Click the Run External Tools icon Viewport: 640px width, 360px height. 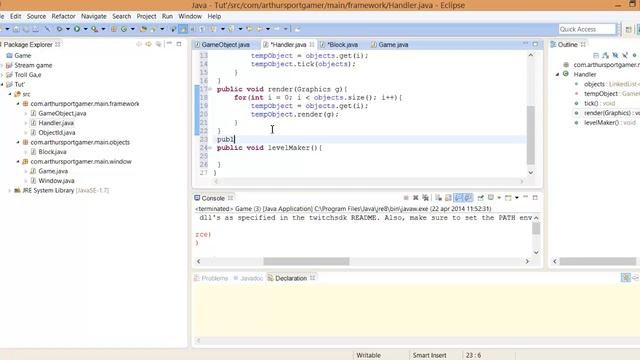coord(94,29)
